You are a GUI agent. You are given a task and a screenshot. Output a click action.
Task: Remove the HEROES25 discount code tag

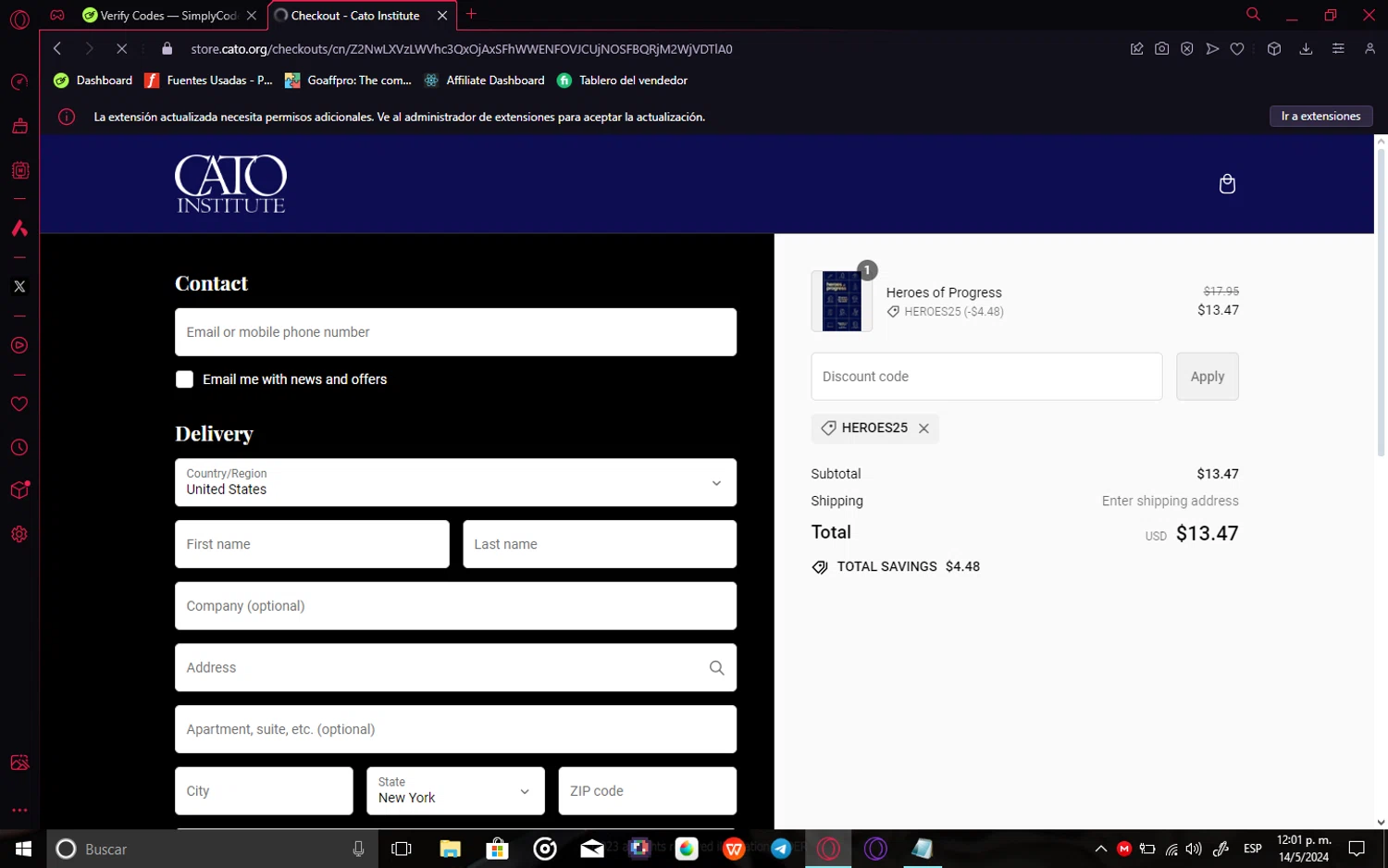[x=923, y=428]
